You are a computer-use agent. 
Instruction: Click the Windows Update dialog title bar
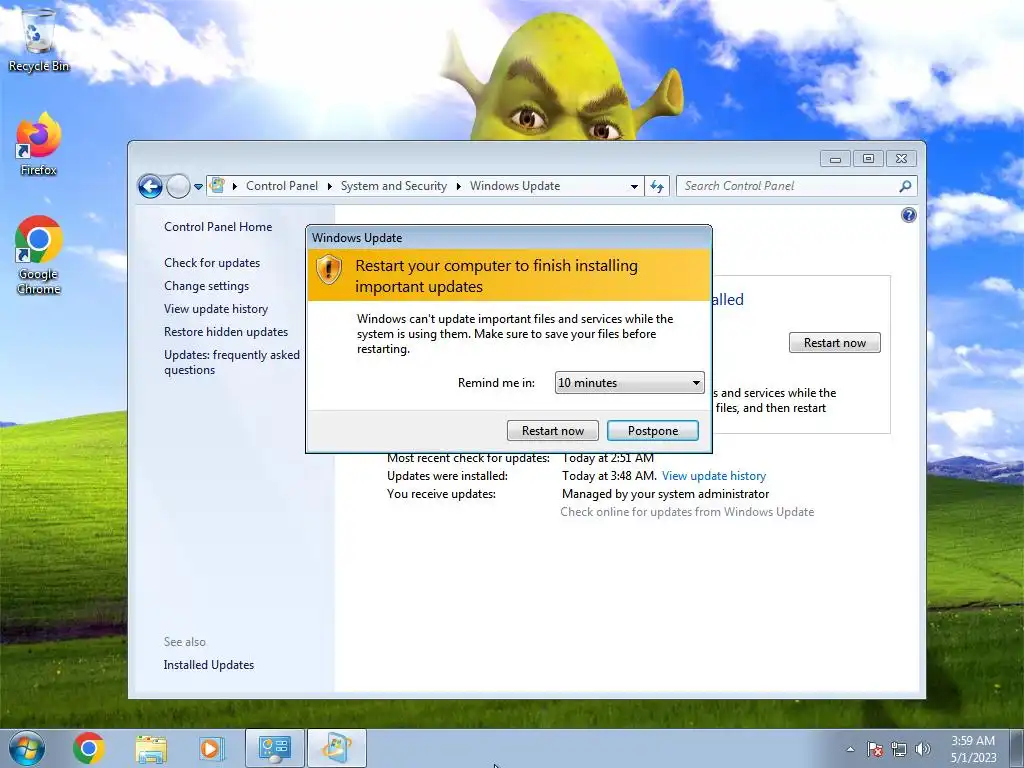[x=509, y=238]
